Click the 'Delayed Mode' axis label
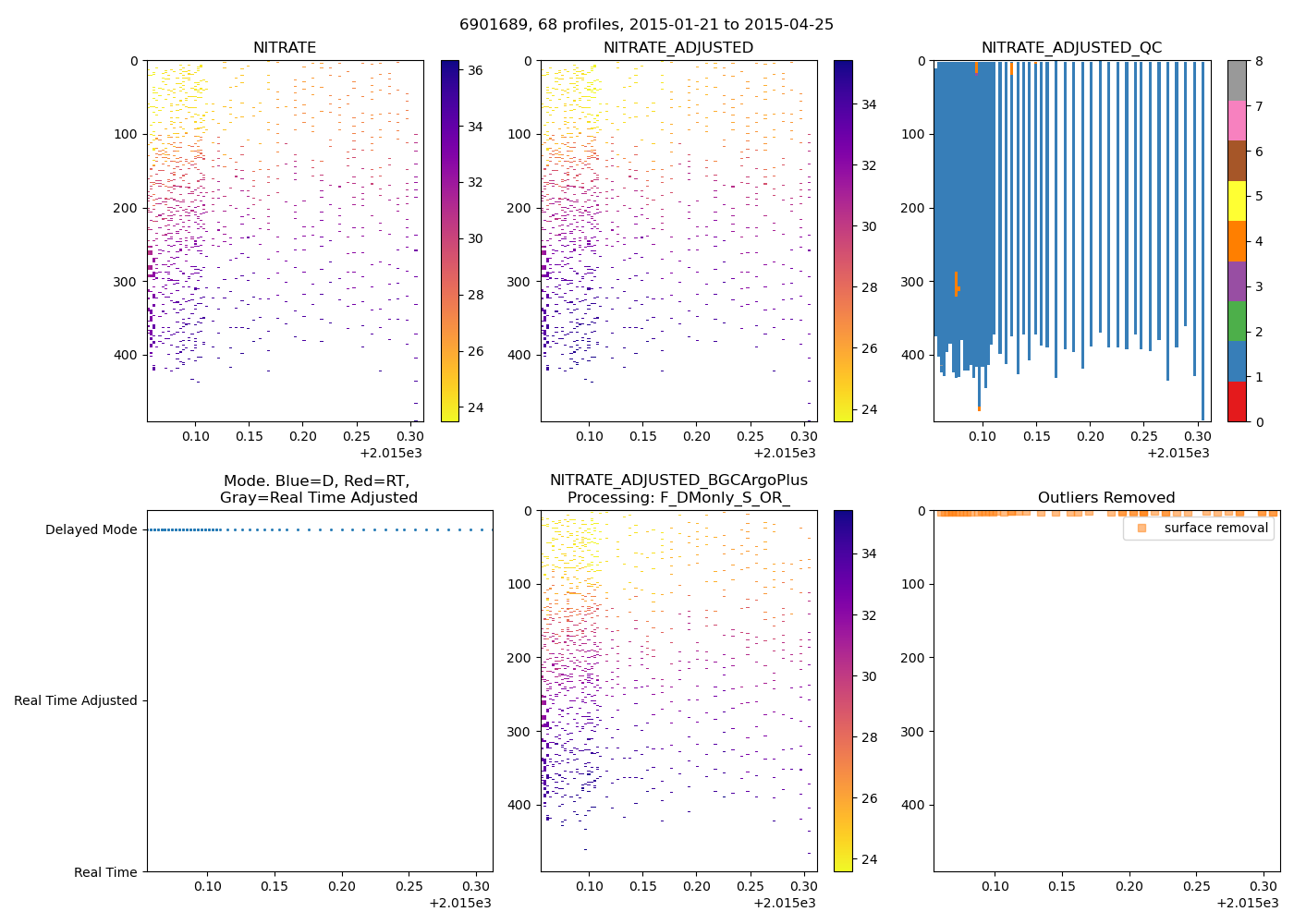 [x=91, y=530]
